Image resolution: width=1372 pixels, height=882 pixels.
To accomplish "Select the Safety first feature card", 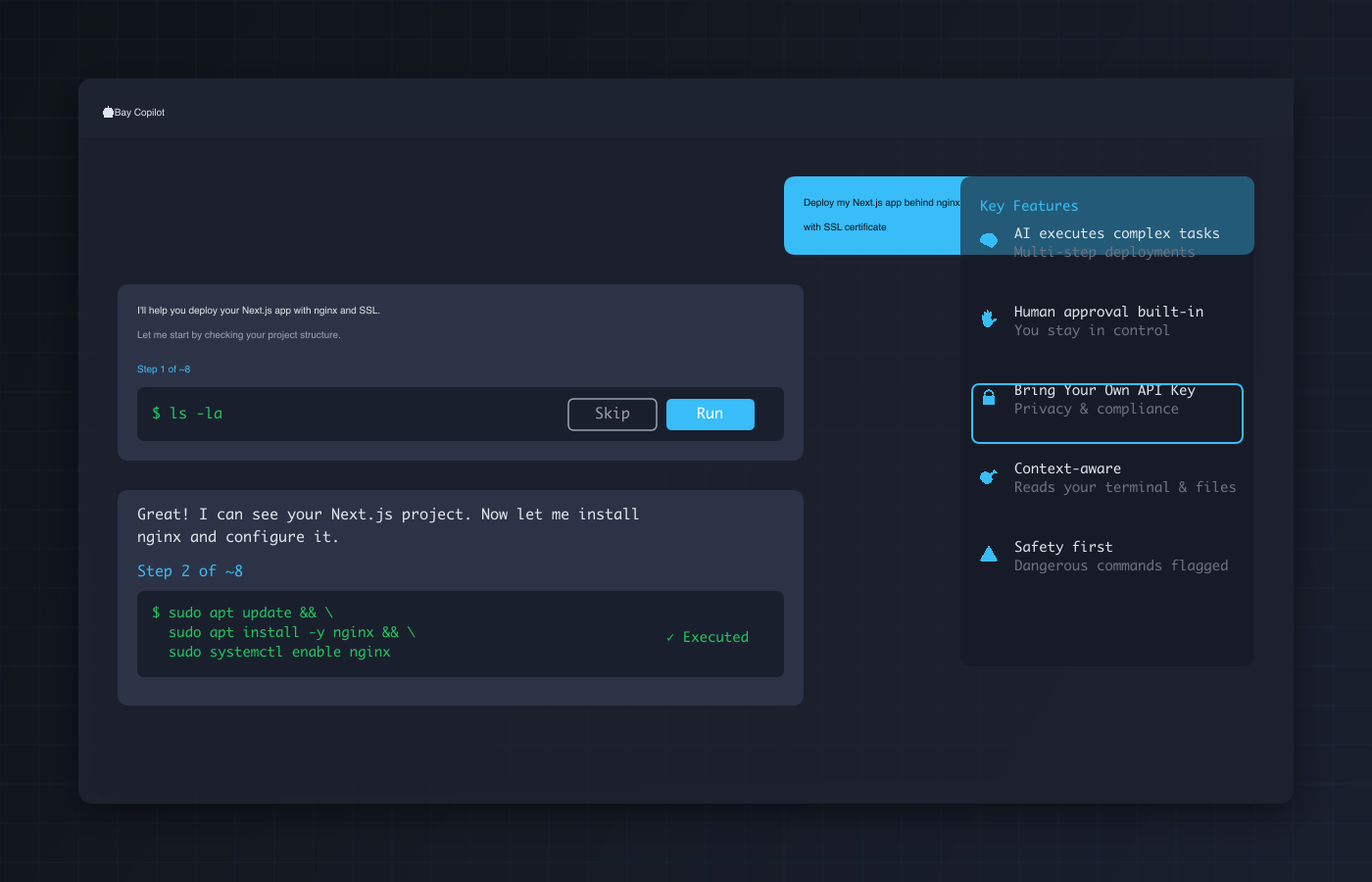I will click(1106, 556).
